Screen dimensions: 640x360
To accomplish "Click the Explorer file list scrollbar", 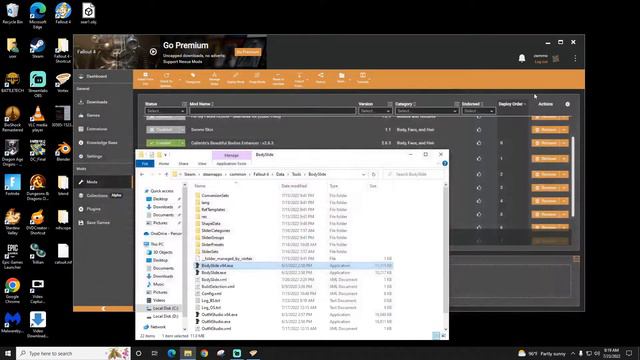I will [x=445, y=257].
